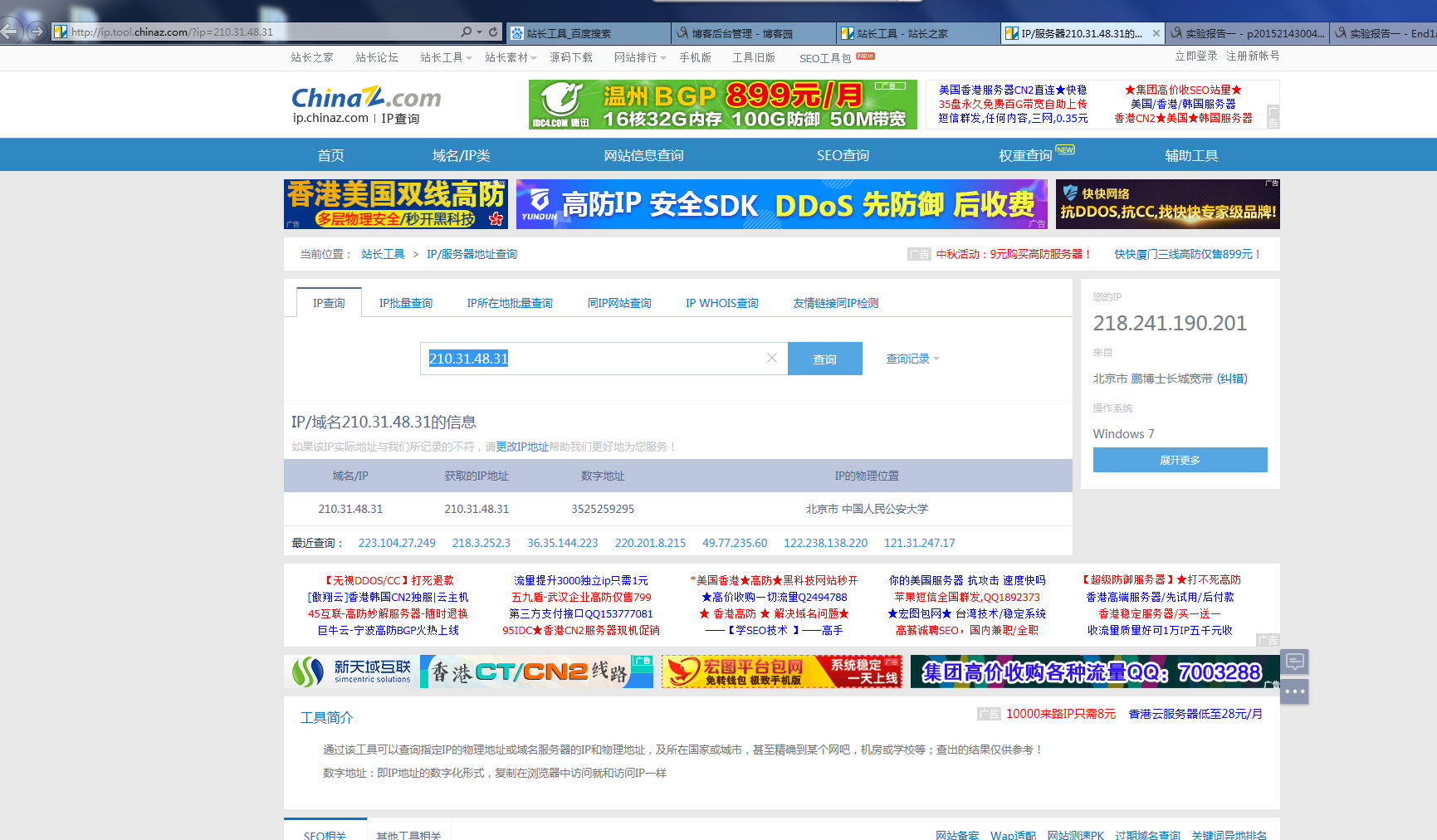
Task: Click the magnifier search icon in address bar
Action: coord(467,32)
